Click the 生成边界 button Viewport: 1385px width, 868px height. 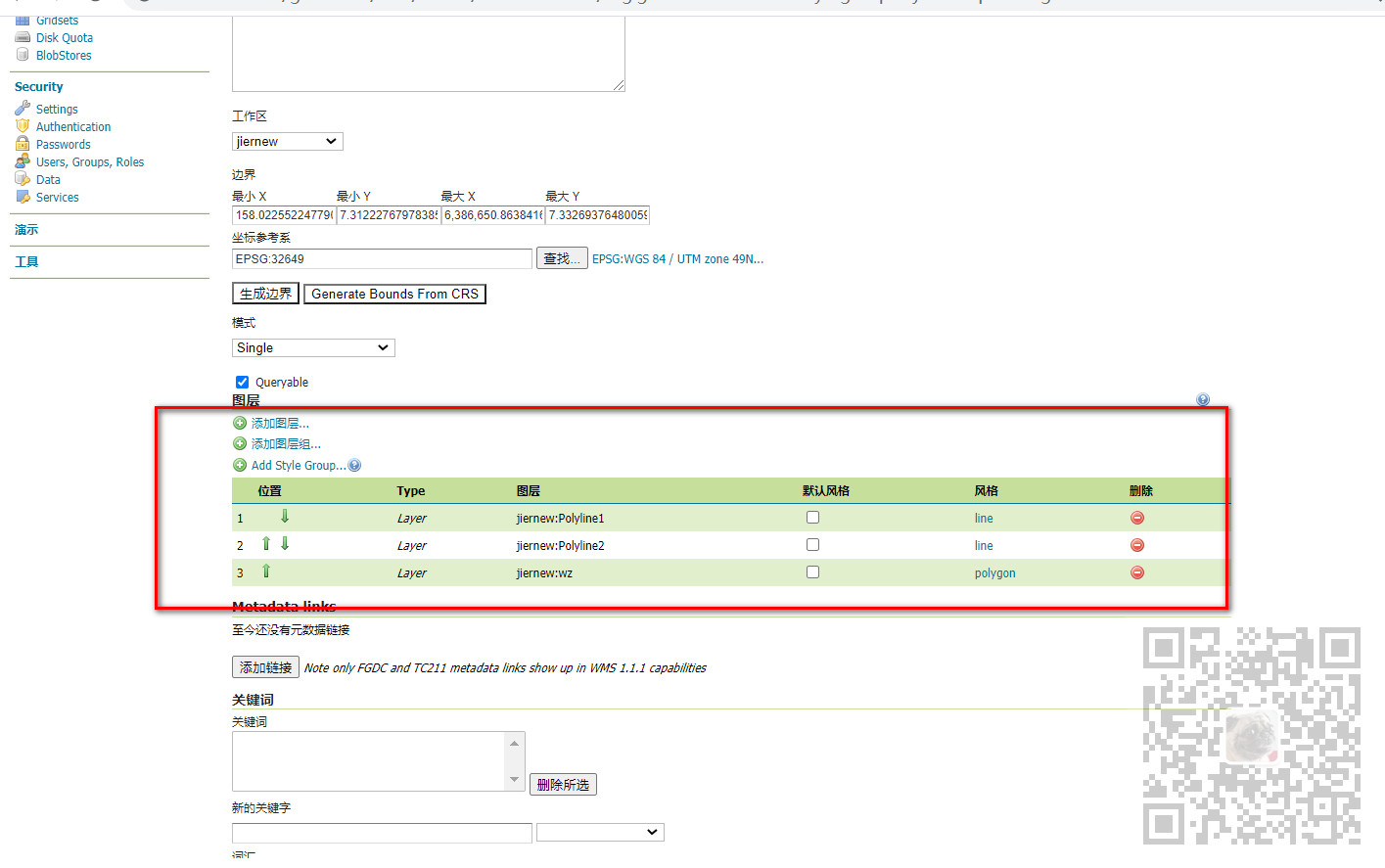[265, 294]
